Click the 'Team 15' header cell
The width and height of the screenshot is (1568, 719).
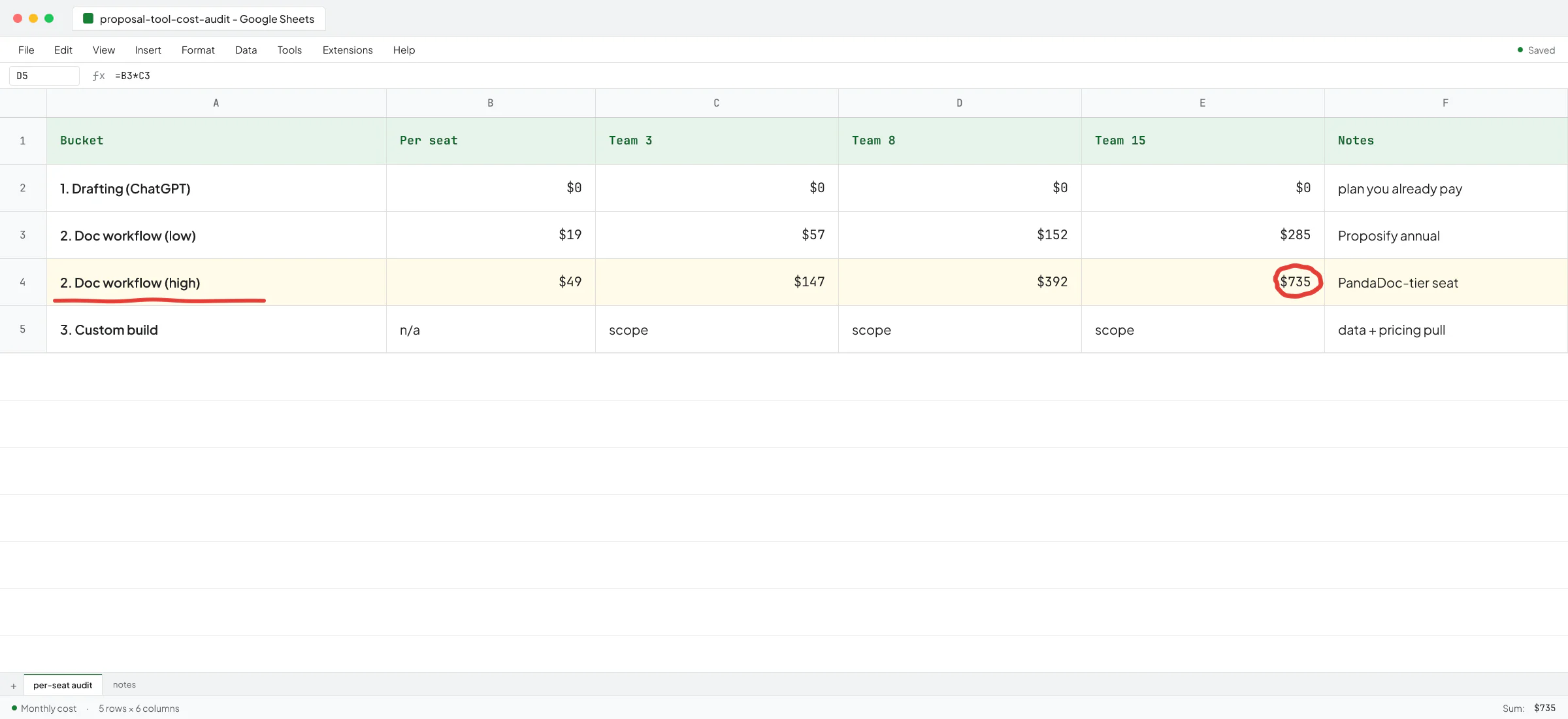1203,141
